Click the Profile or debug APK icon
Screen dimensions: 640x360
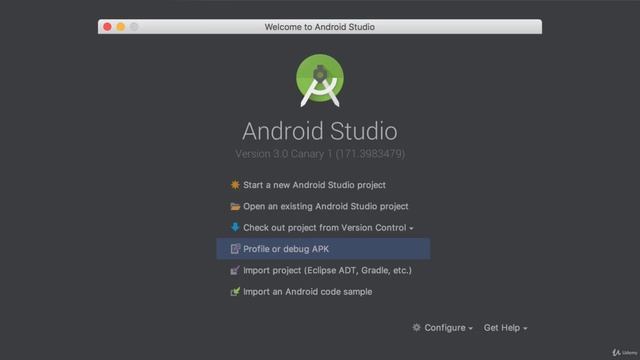click(x=236, y=249)
